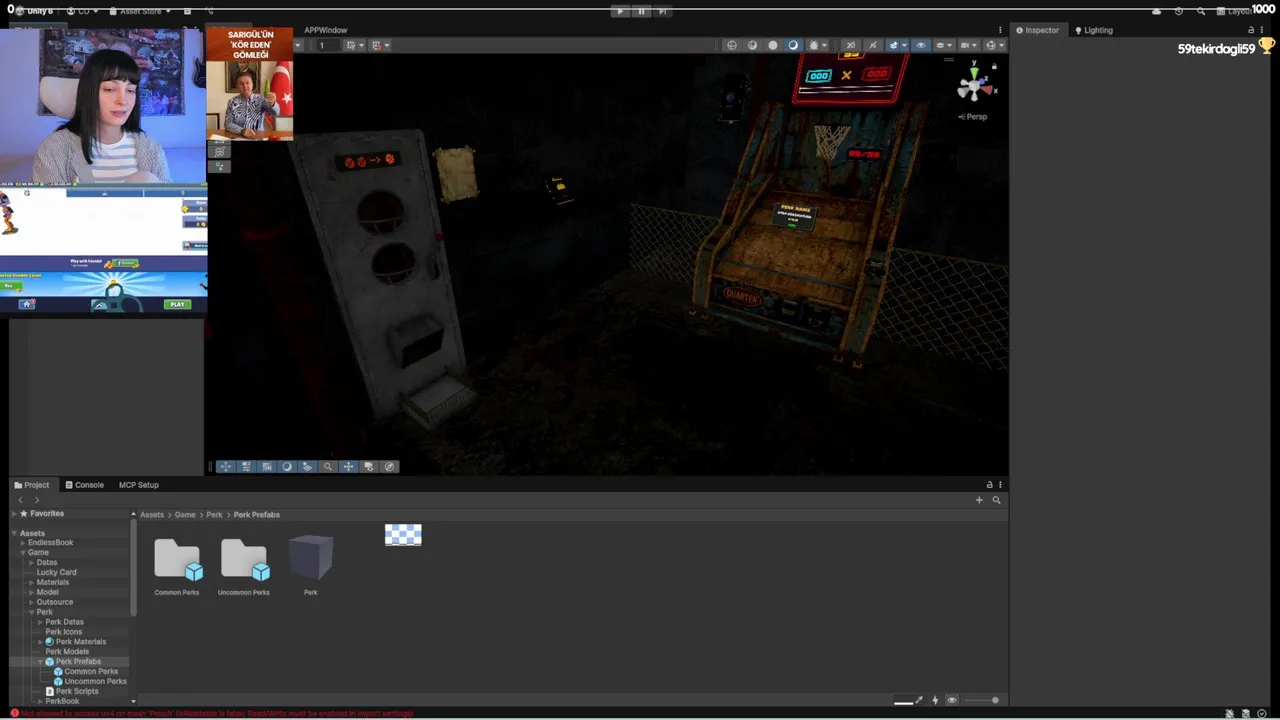Open the scene camera settings dropdown
Screen dimensions: 1280x720
pyautogui.click(x=970, y=45)
